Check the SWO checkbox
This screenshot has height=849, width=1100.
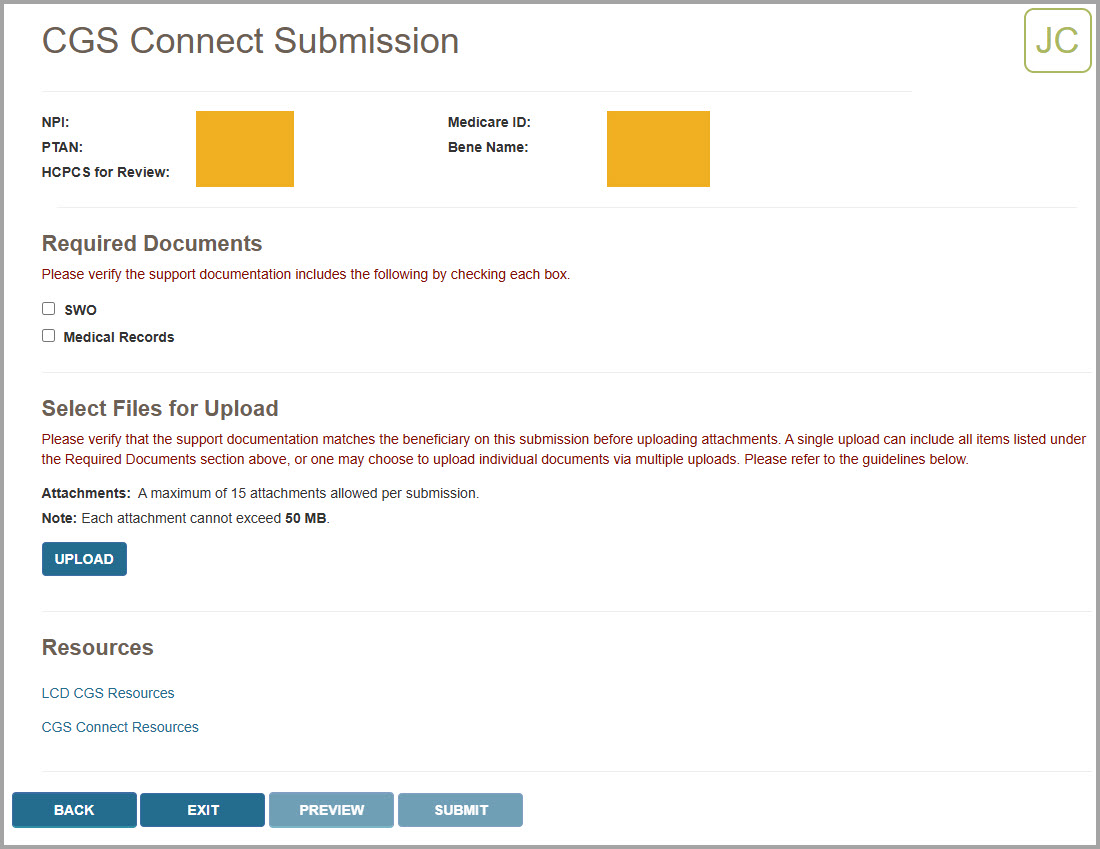click(48, 309)
